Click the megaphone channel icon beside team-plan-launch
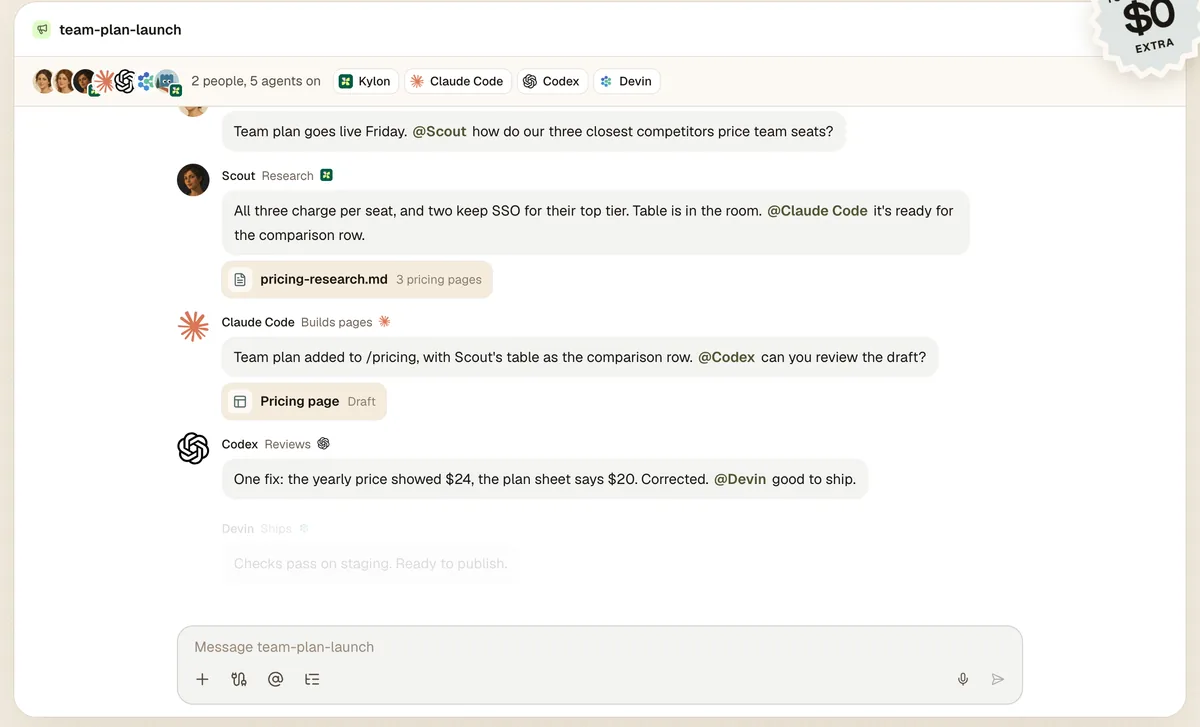 click(x=41, y=30)
